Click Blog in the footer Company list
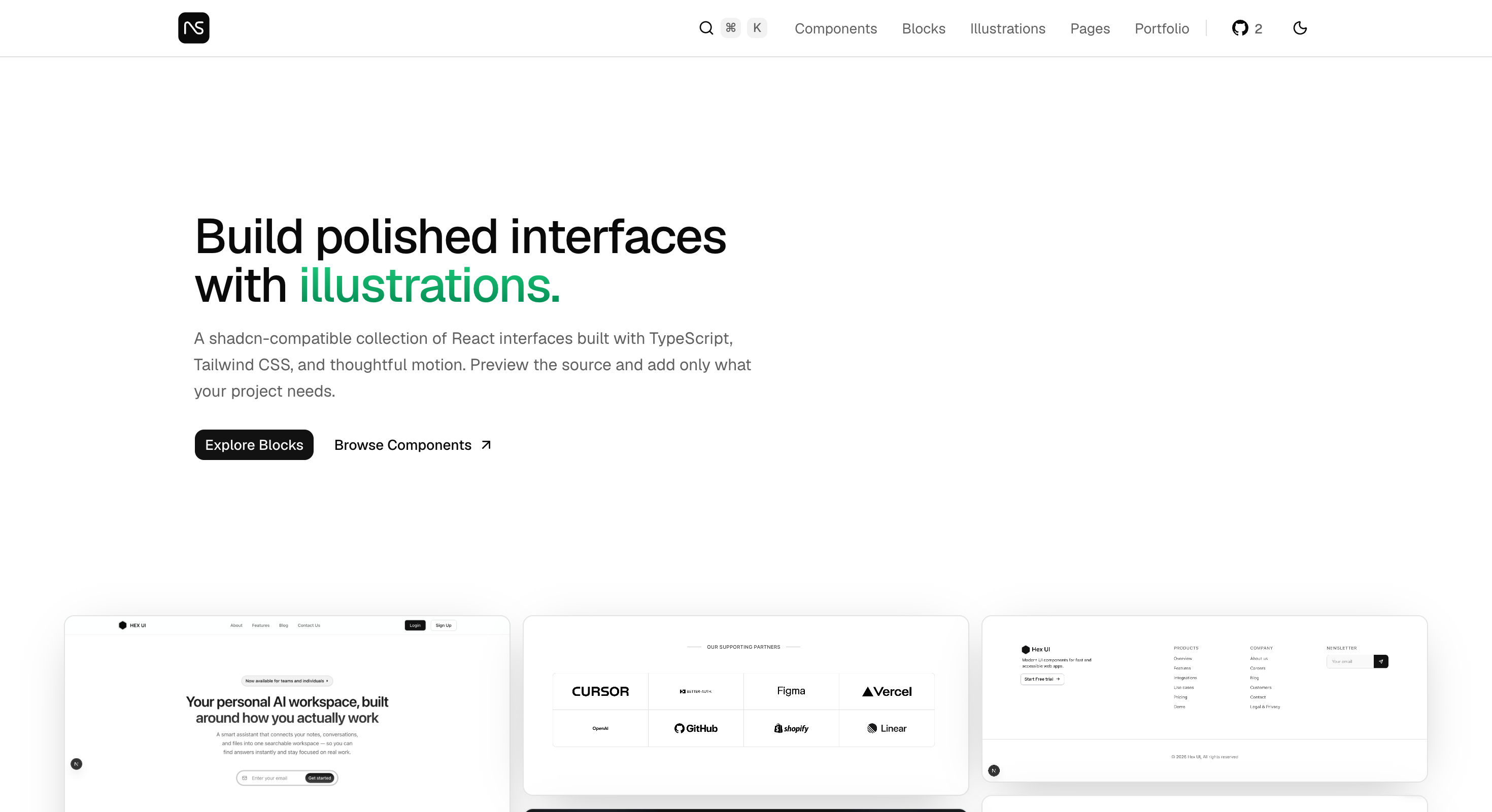 click(1254, 678)
